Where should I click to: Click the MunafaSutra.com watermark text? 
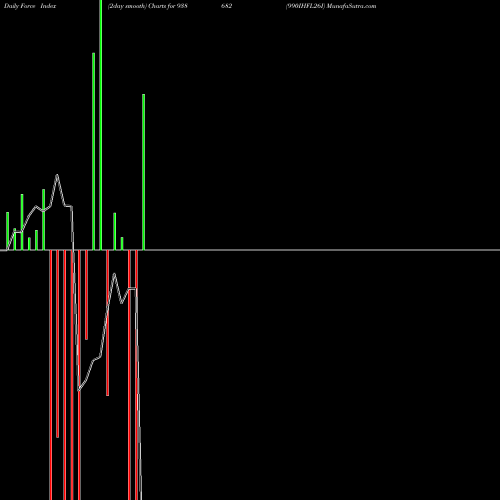point(352,6)
